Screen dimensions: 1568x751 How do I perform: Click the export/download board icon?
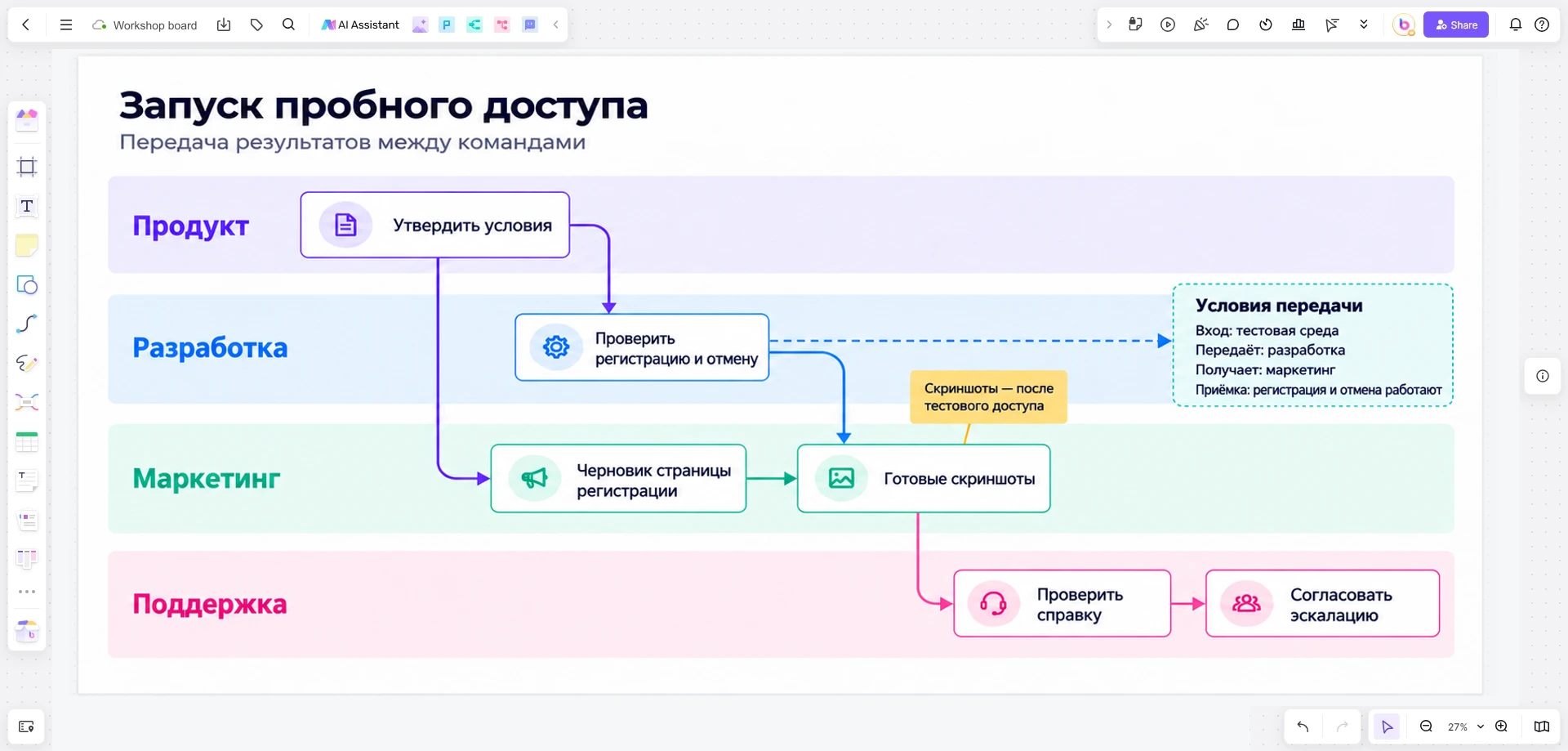pyautogui.click(x=224, y=25)
